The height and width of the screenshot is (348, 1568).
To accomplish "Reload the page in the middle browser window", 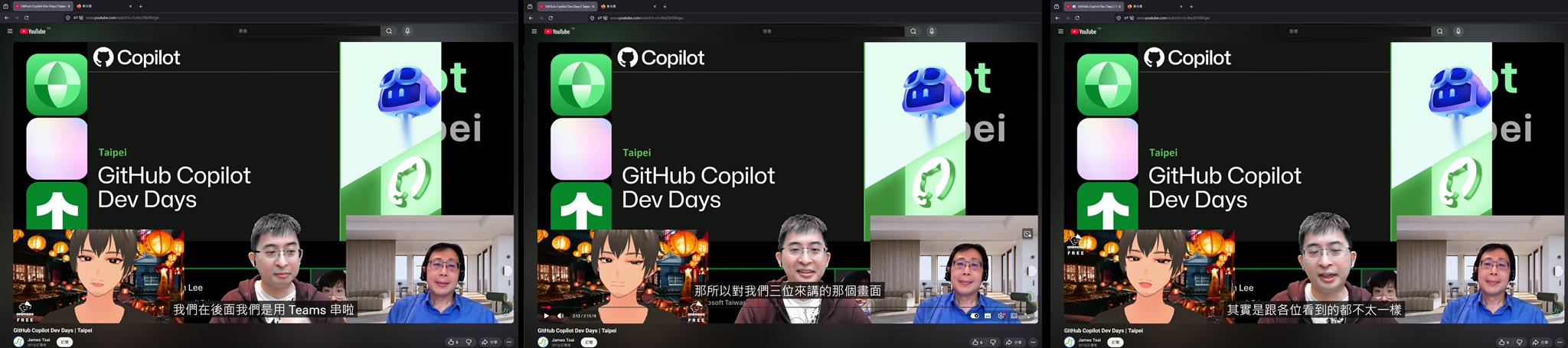I will click(551, 18).
